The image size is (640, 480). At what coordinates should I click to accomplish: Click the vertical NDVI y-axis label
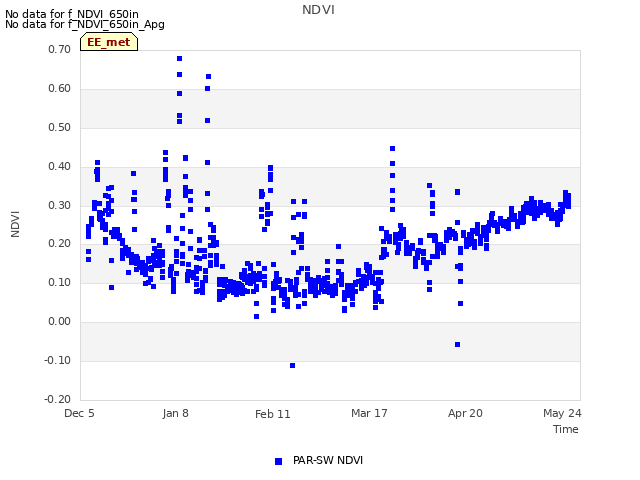(15, 224)
